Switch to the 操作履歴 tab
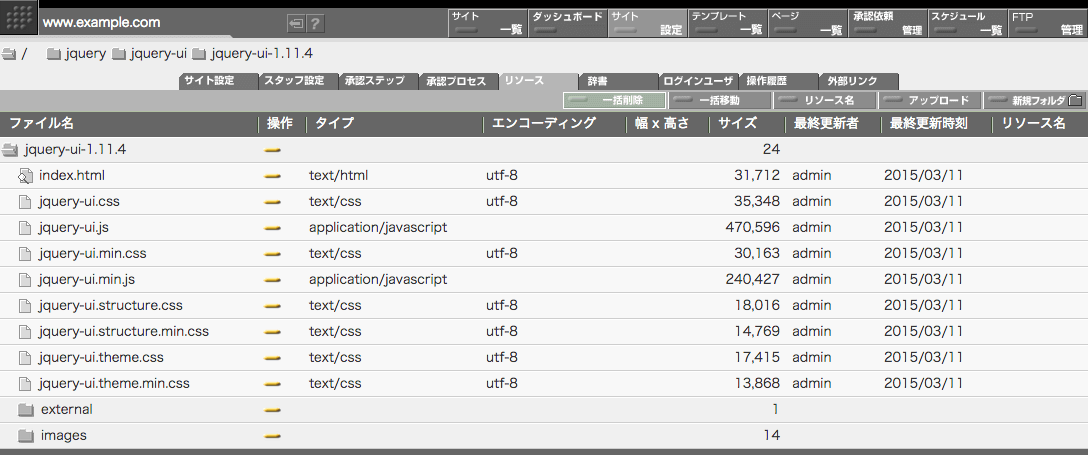This screenshot has height=455, width=1088. pos(777,81)
